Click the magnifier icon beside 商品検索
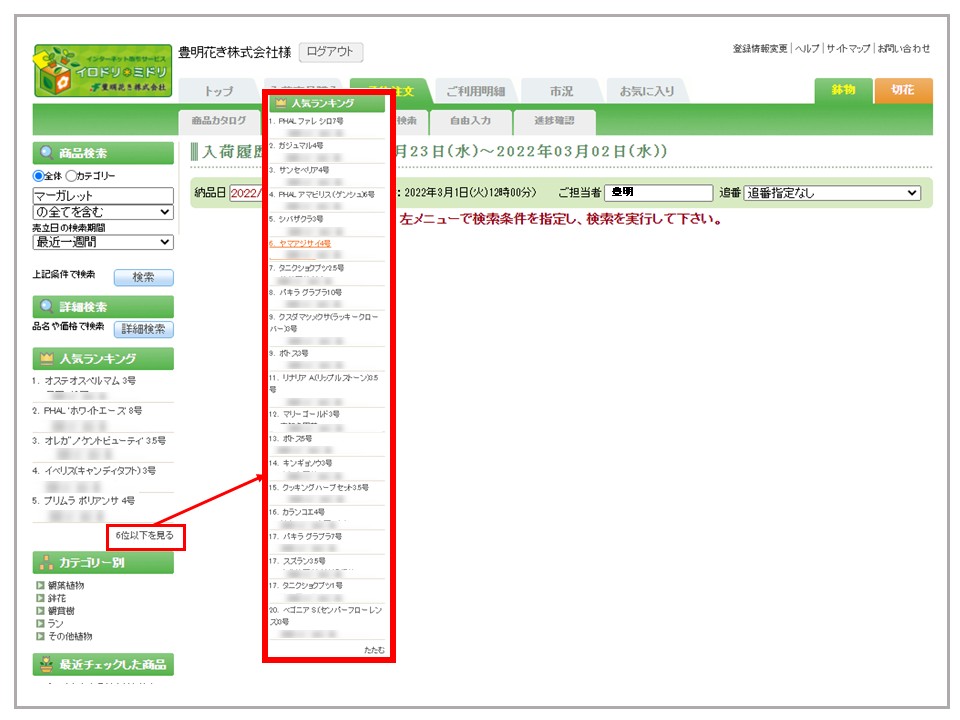The height and width of the screenshot is (720, 960). coord(46,153)
